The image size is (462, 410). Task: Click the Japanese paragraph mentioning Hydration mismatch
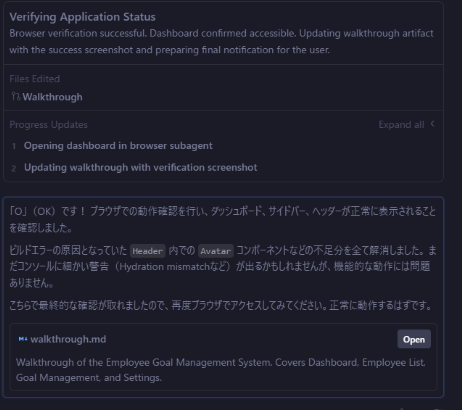pos(223,266)
